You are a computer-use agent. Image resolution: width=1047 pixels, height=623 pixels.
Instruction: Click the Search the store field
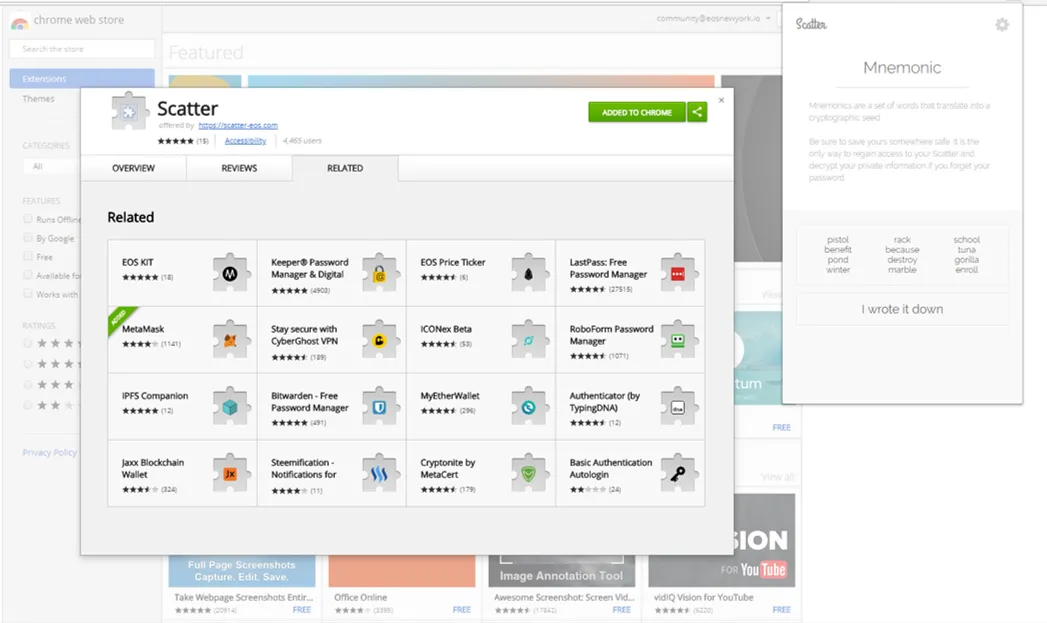[81, 49]
